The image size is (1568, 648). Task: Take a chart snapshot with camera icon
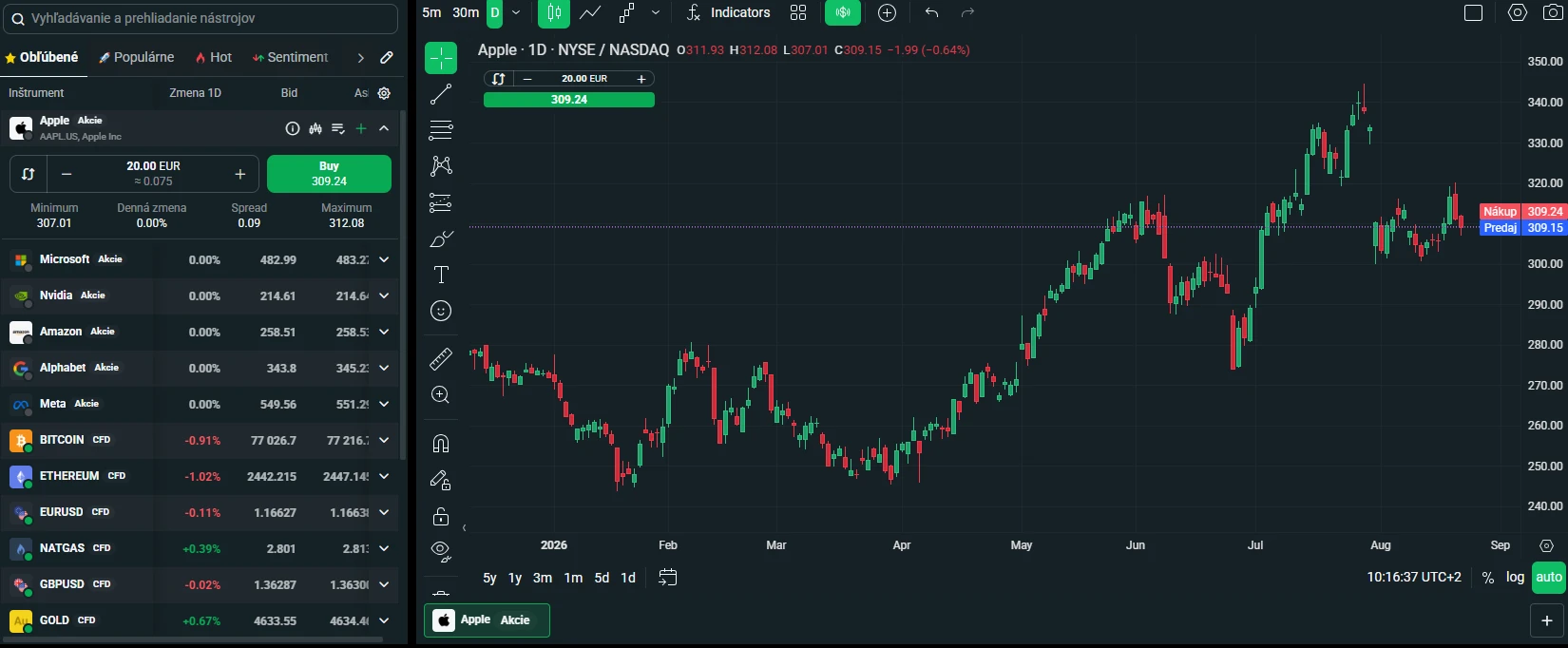[x=1552, y=12]
